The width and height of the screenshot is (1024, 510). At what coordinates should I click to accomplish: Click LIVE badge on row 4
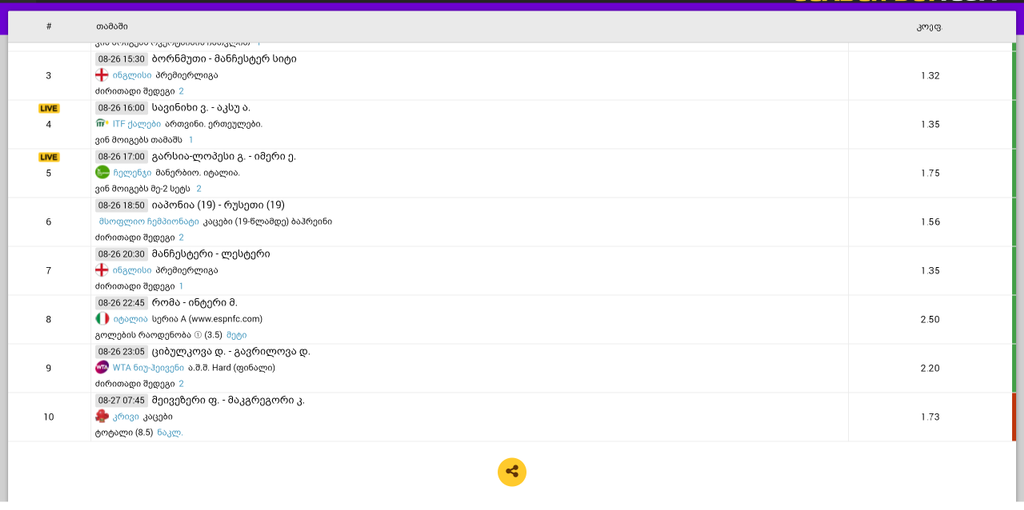[48, 108]
